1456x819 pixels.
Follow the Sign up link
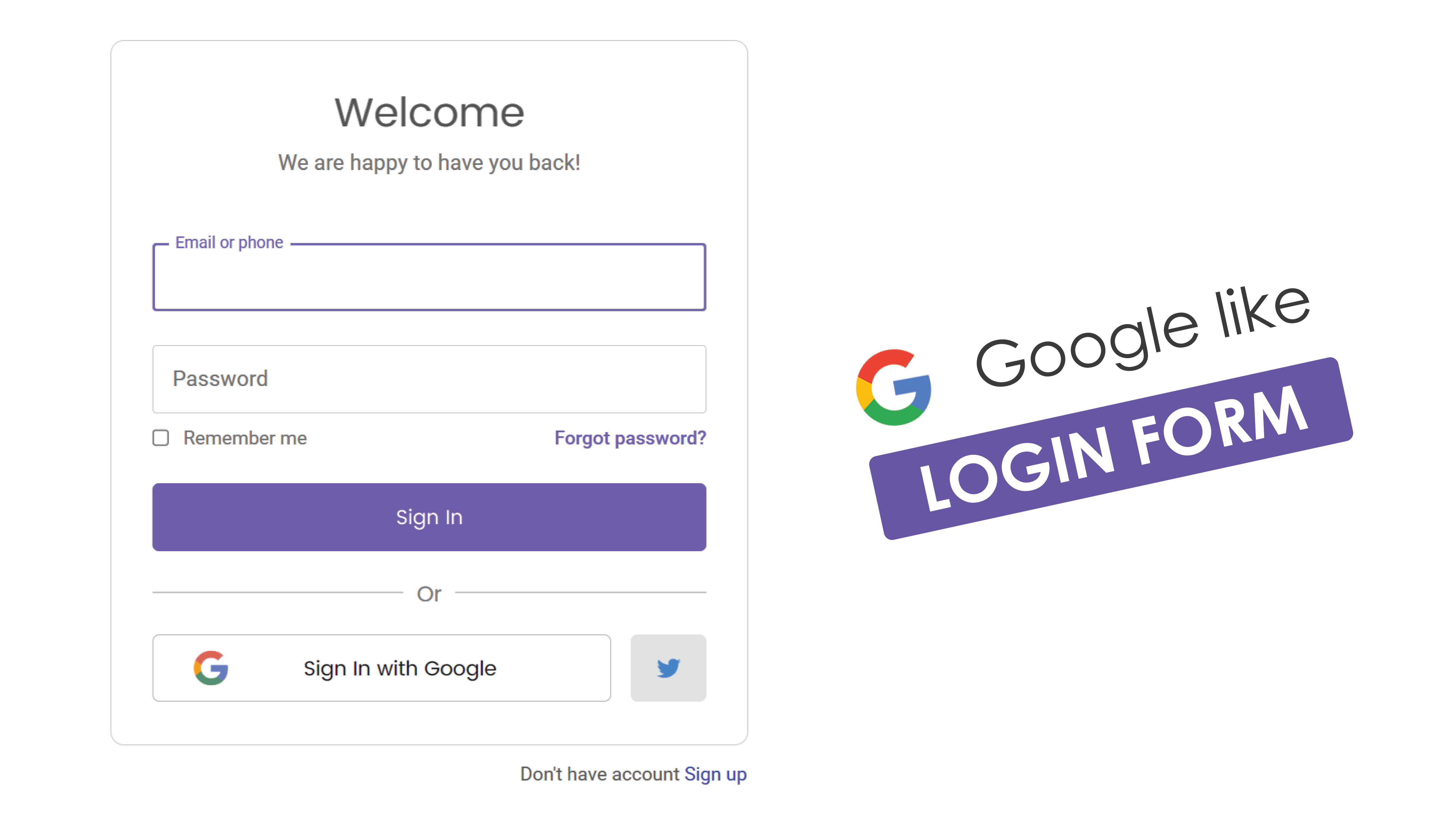[x=715, y=774]
